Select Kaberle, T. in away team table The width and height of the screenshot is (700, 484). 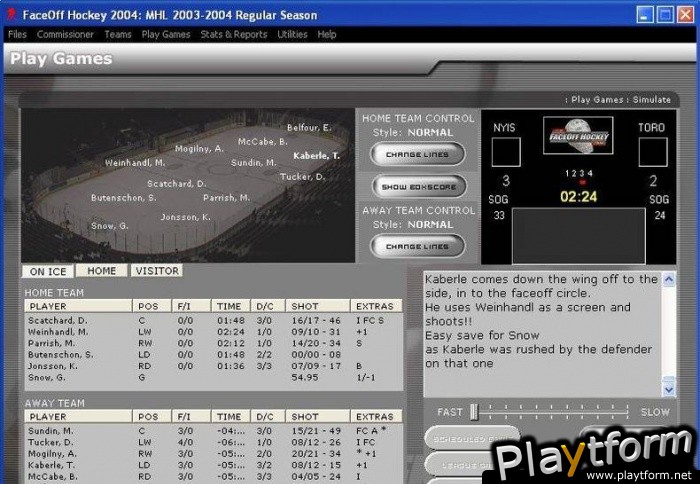[x=213, y=465]
